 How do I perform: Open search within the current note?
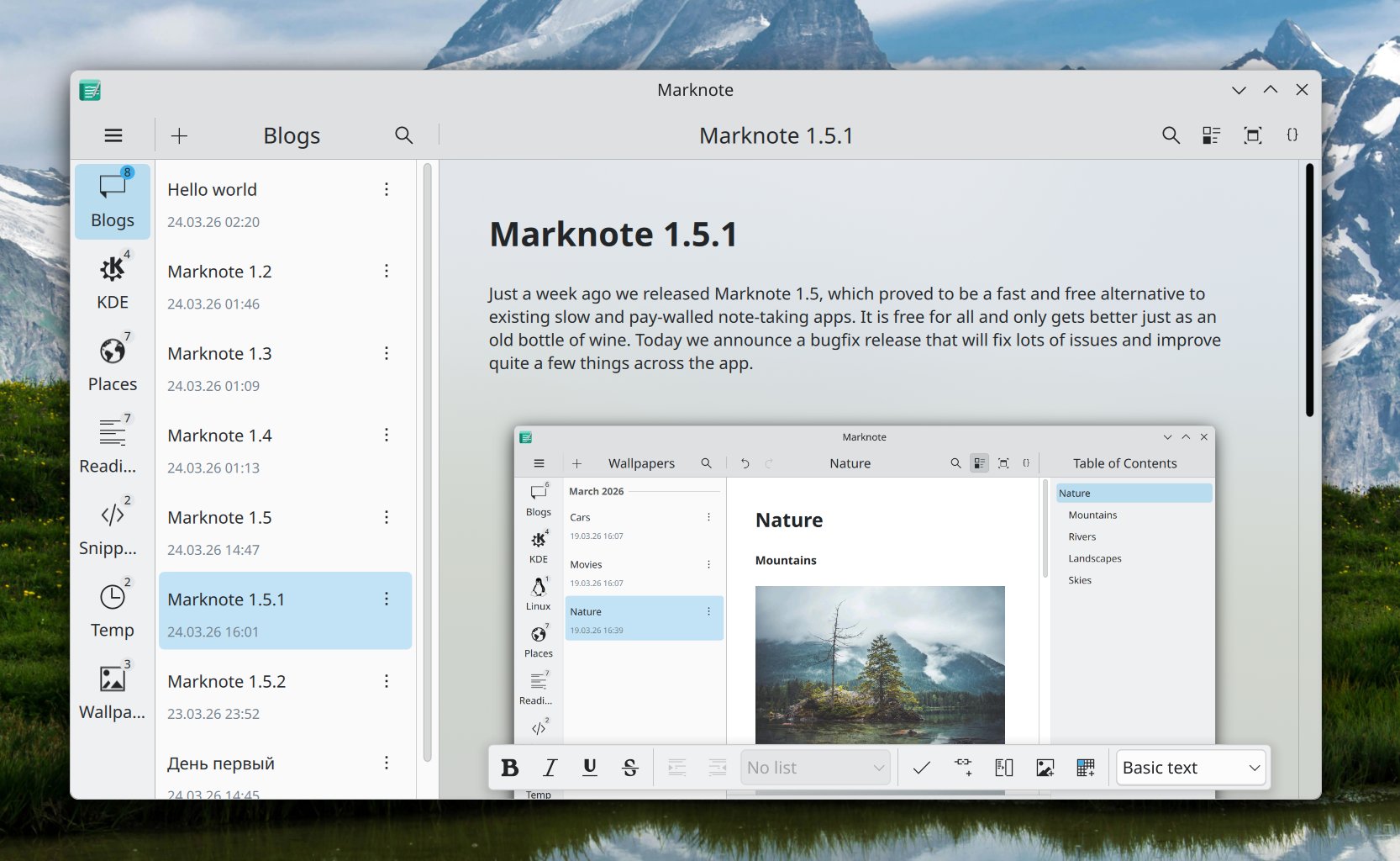coord(1171,135)
